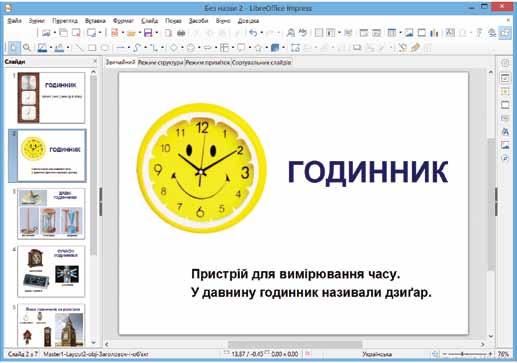The height and width of the screenshot is (363, 517).
Task: Toggle the slide panel using its divider handle
Action: tap(100, 202)
